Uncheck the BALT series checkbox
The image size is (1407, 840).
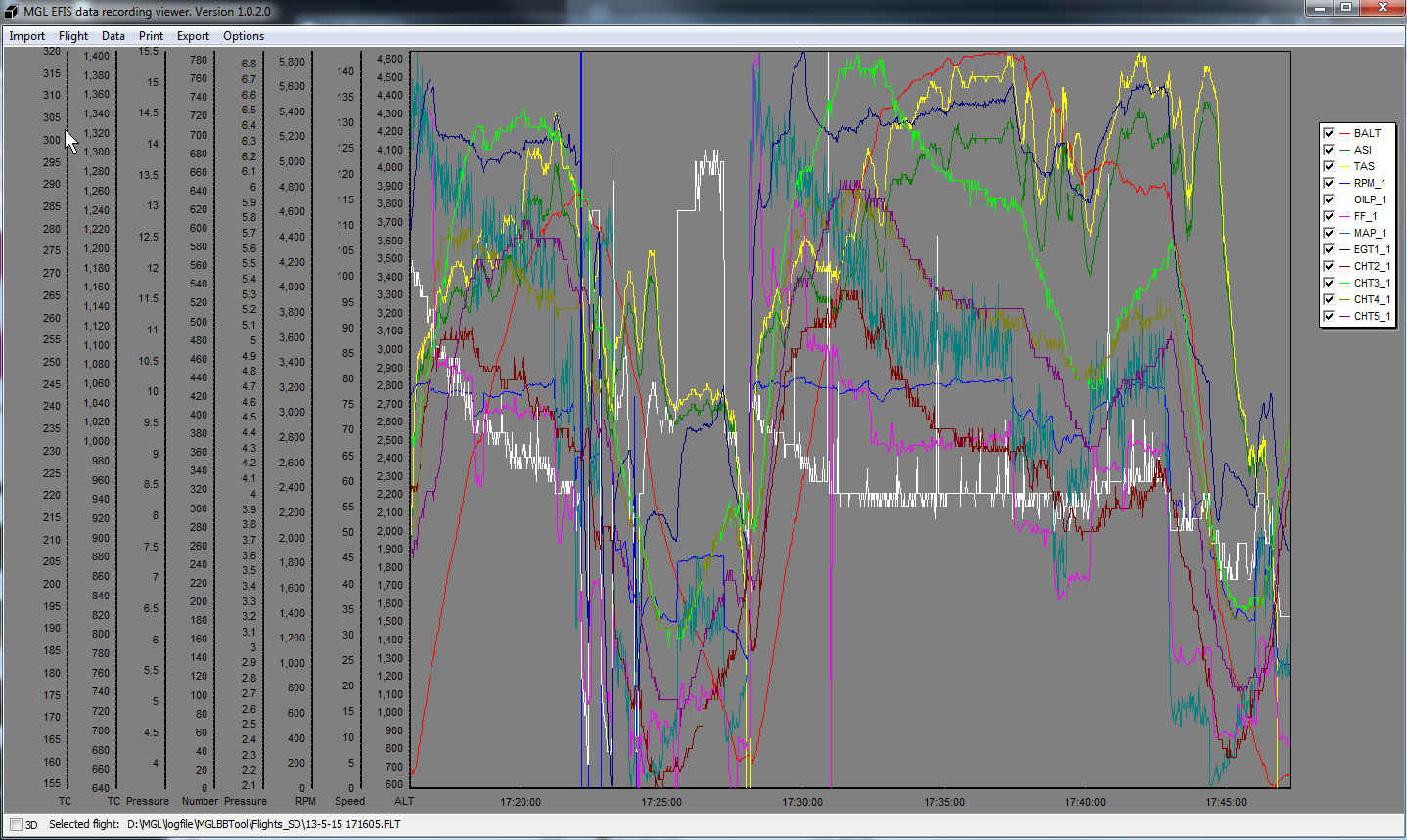point(1329,133)
